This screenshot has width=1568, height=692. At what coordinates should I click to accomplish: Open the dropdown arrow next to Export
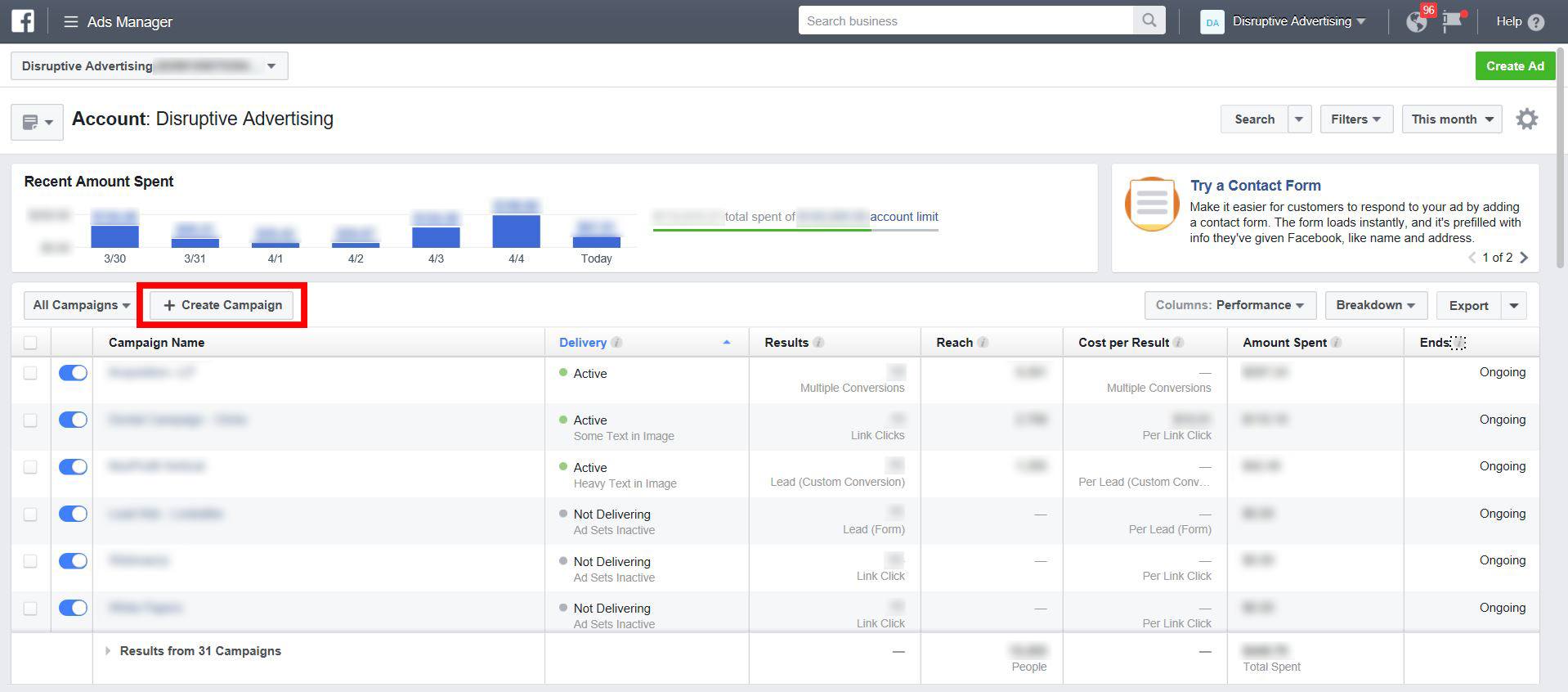(1514, 306)
